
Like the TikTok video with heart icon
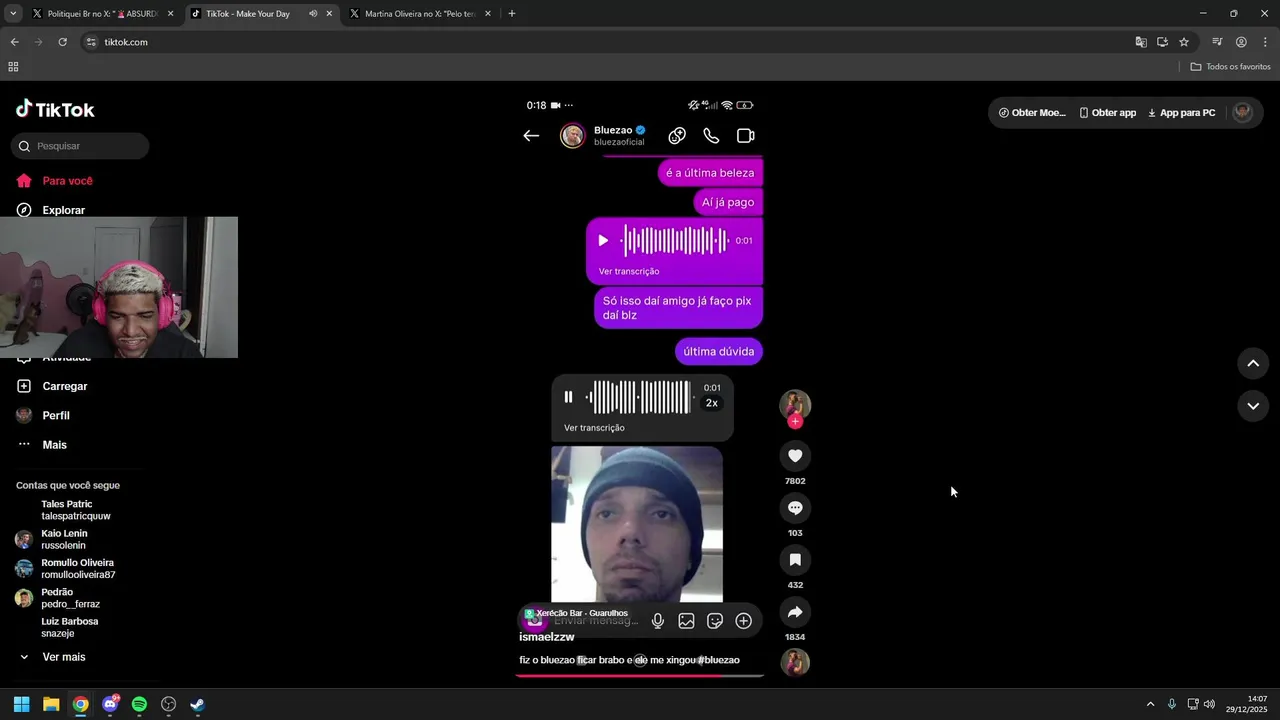click(x=795, y=456)
